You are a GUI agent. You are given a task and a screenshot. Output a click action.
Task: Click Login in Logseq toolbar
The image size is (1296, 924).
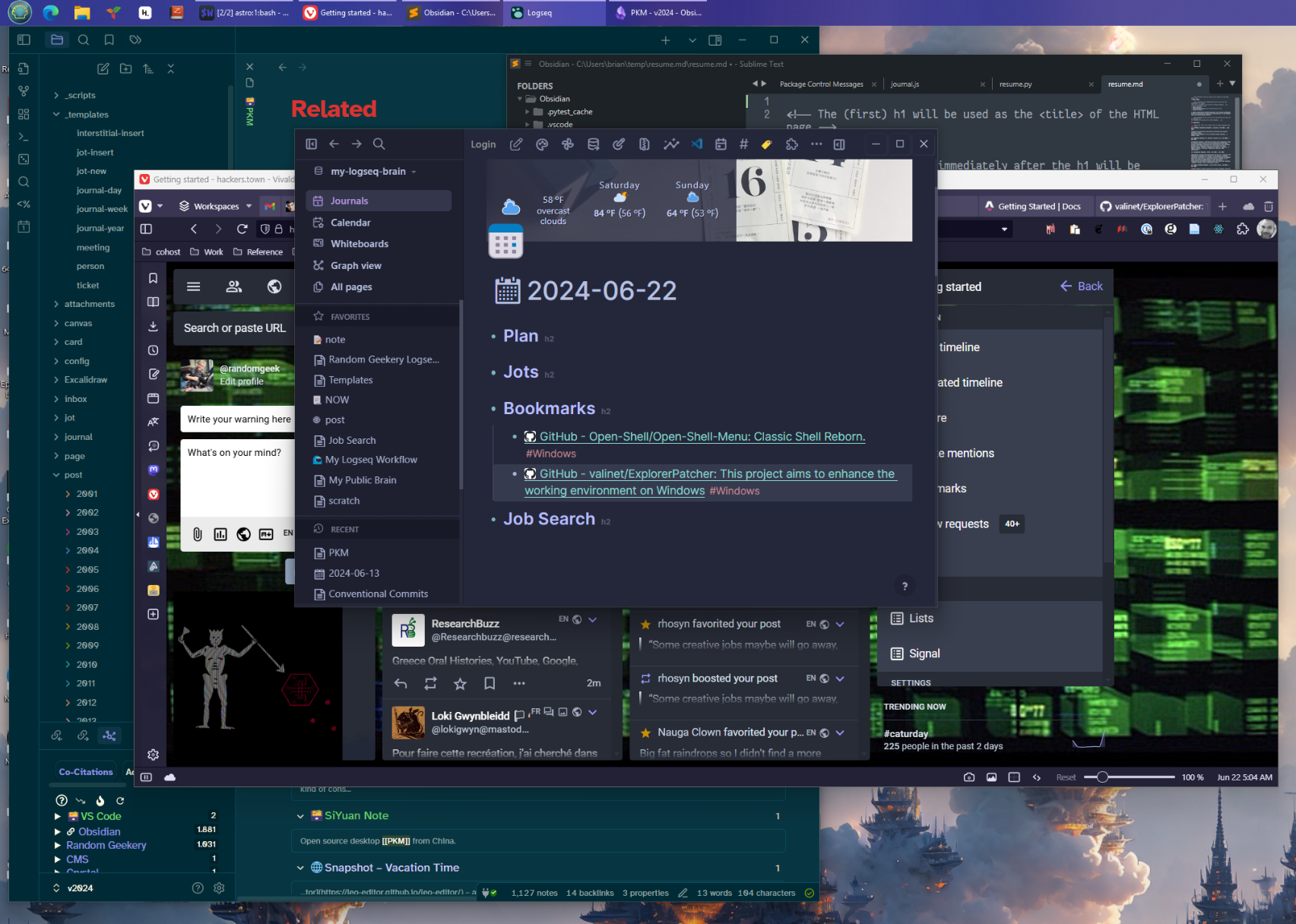pos(483,144)
